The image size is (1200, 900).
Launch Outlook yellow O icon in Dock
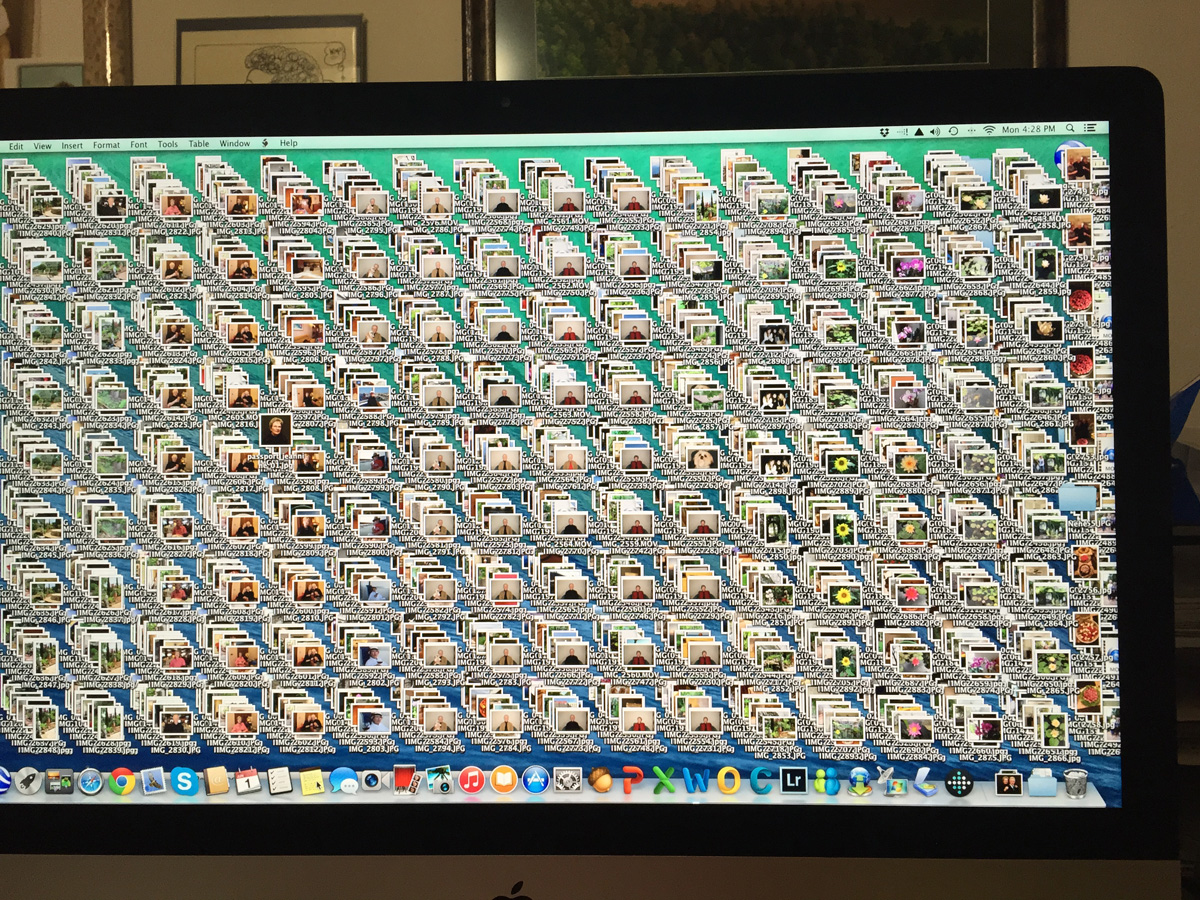coord(728,780)
